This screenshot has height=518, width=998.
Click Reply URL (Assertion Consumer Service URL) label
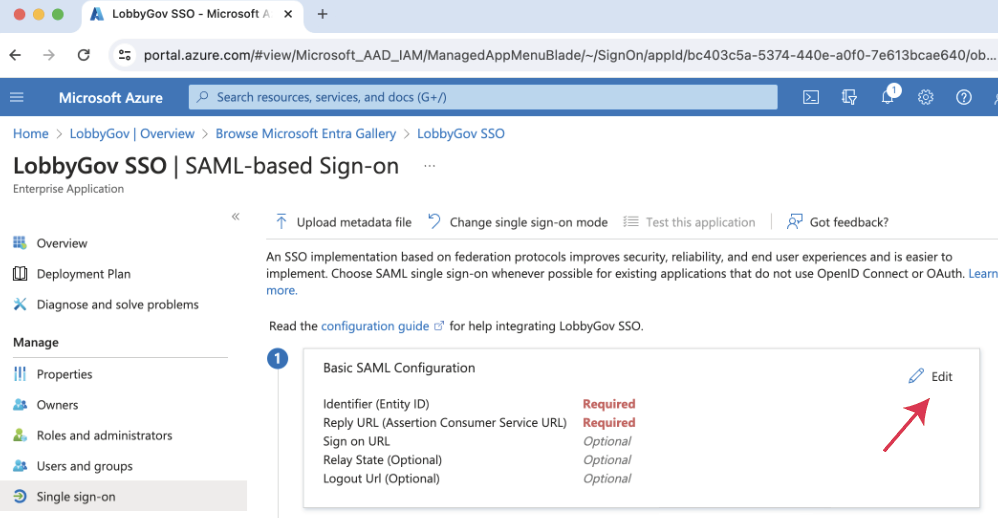point(444,423)
